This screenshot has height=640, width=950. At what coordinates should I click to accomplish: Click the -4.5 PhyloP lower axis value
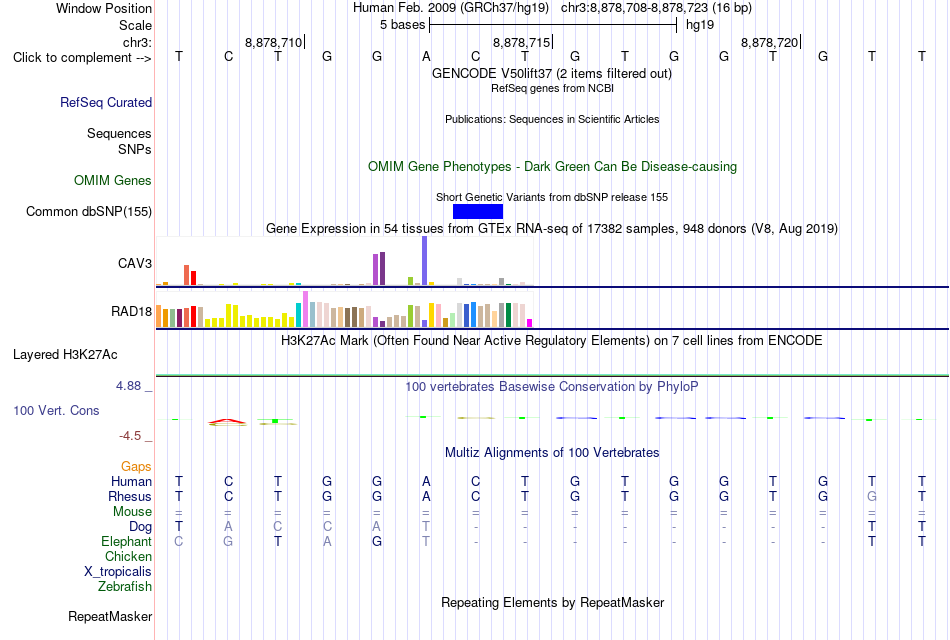click(x=130, y=436)
